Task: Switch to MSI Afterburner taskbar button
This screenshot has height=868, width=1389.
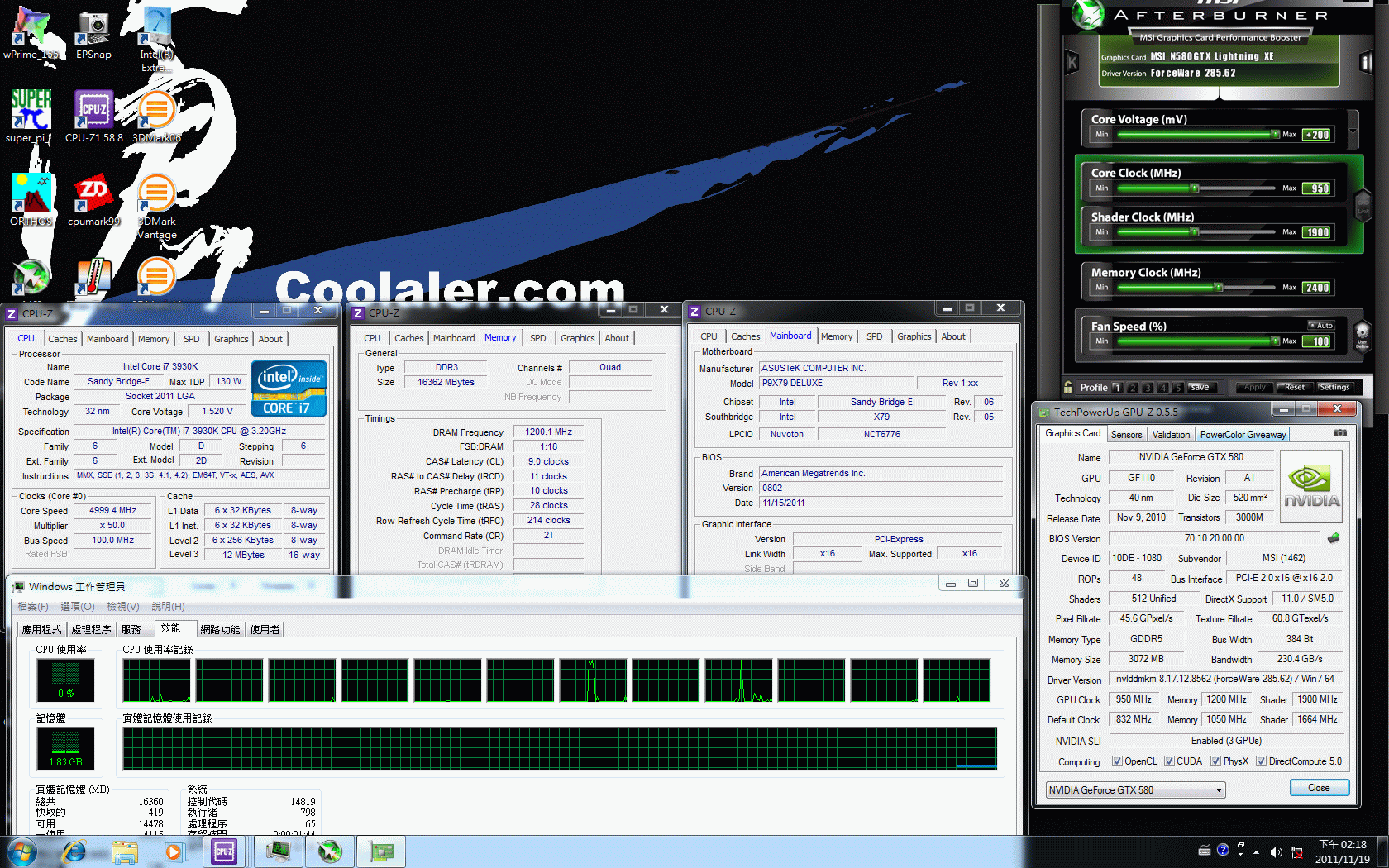Action: 330,851
